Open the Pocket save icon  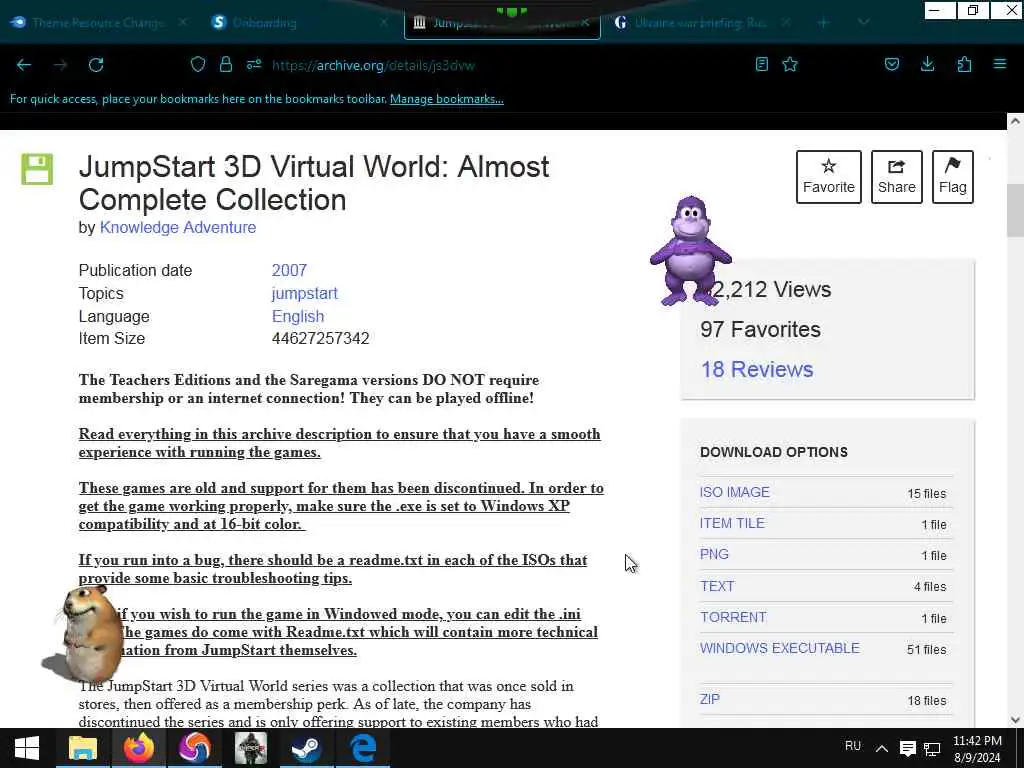pyautogui.click(x=891, y=64)
